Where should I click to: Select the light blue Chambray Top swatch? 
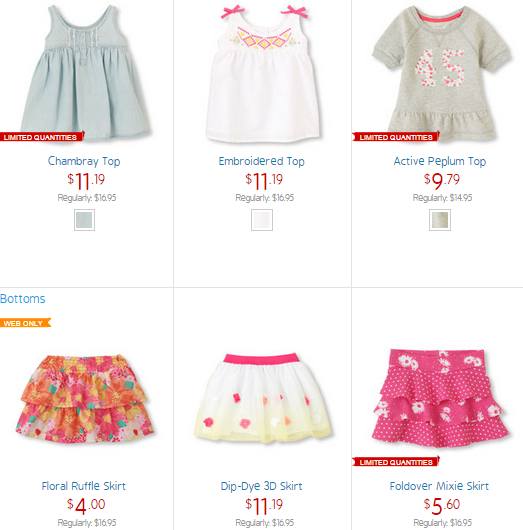click(x=85, y=220)
